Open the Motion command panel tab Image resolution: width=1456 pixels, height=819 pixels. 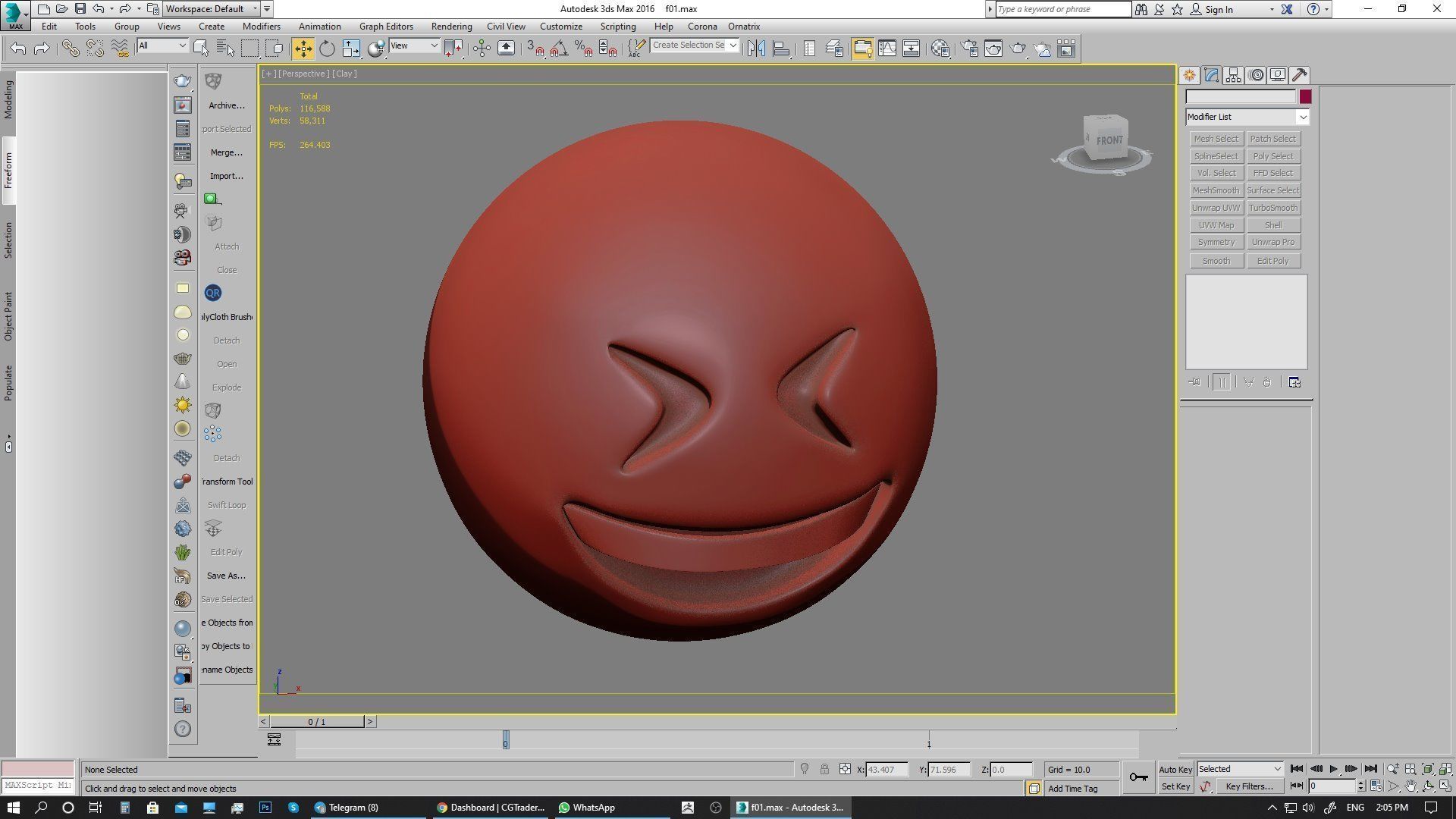[x=1256, y=75]
